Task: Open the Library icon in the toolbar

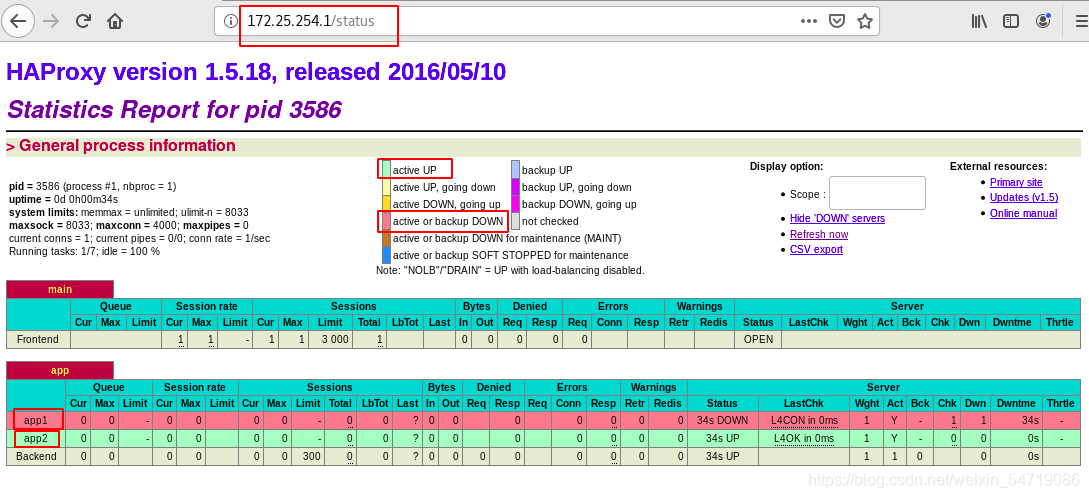Action: pyautogui.click(x=979, y=22)
